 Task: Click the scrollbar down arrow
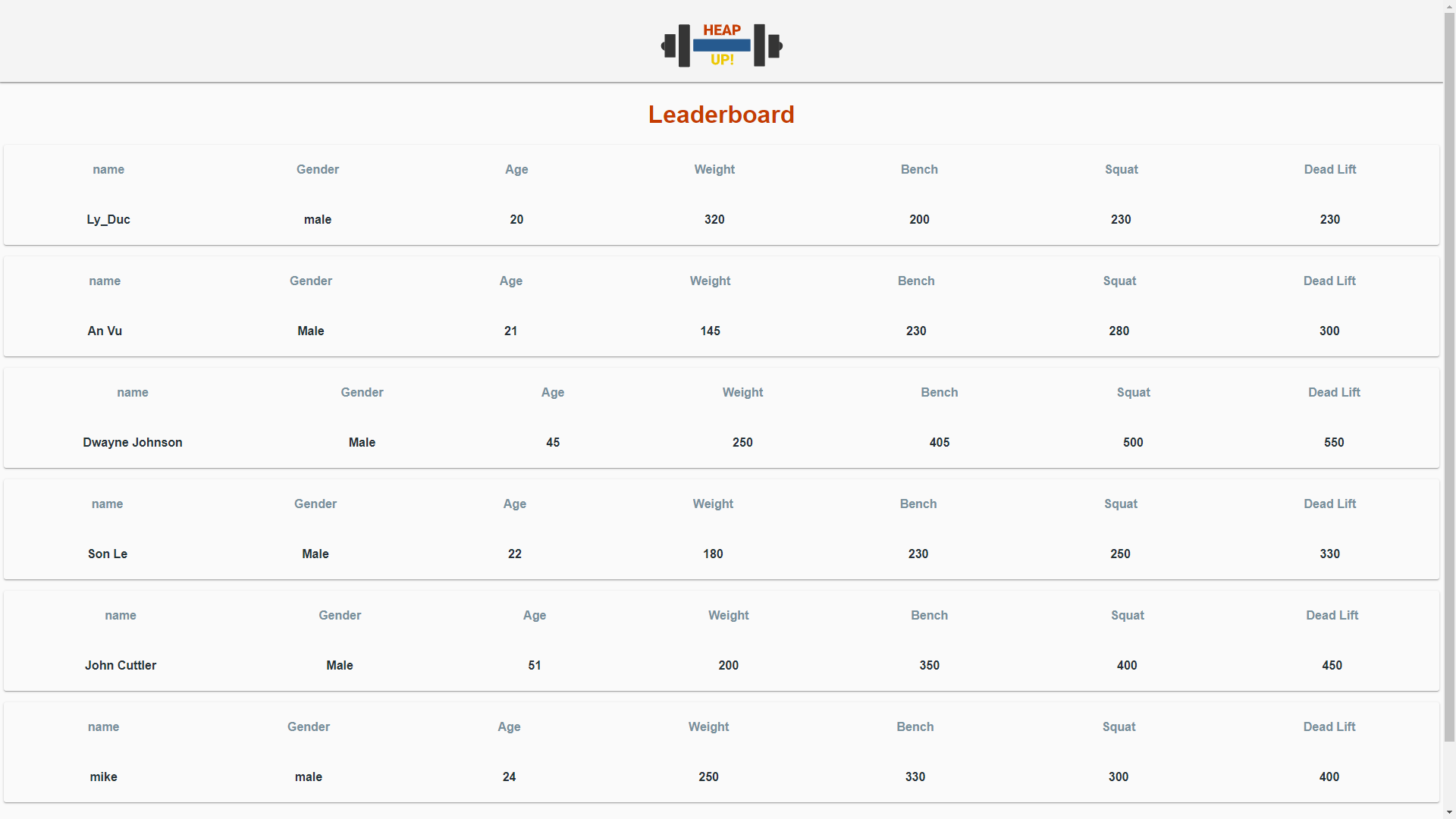point(1449,812)
